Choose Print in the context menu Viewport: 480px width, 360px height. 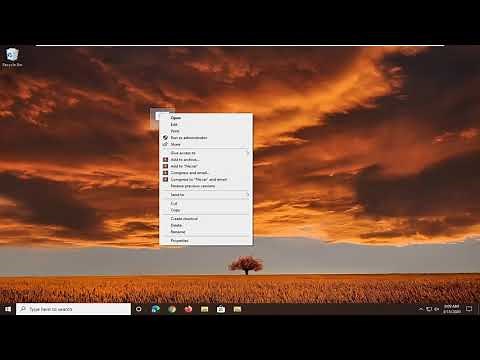pyautogui.click(x=206, y=131)
